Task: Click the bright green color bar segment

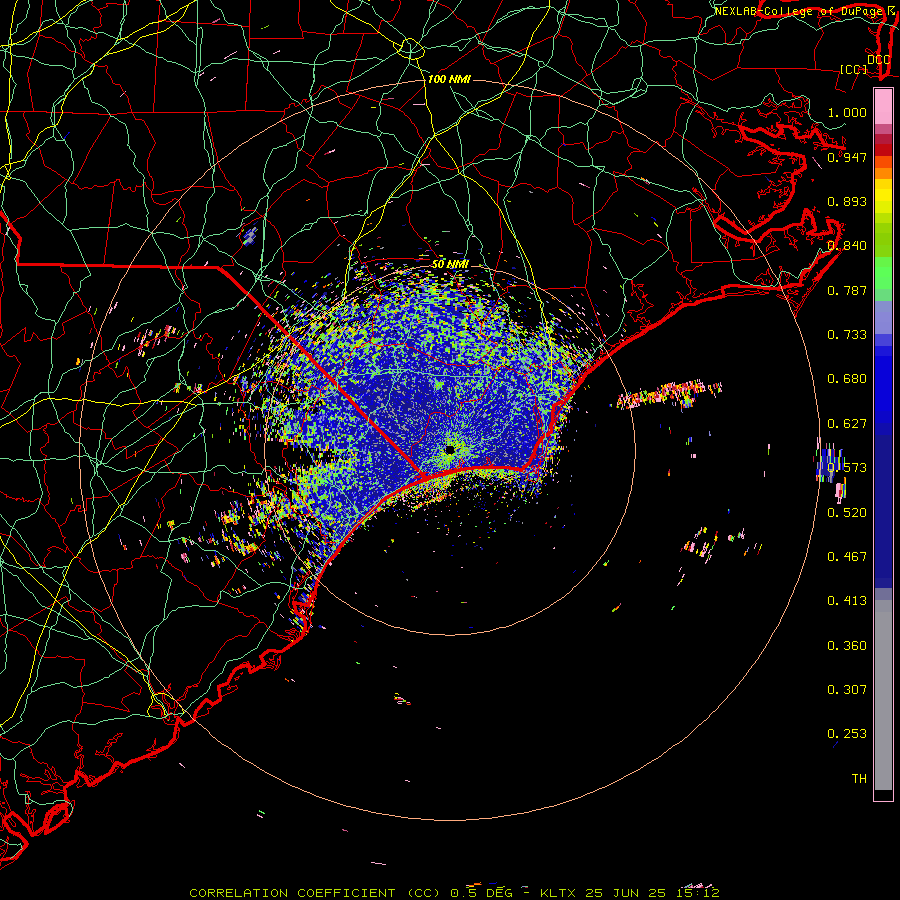Action: tap(883, 273)
